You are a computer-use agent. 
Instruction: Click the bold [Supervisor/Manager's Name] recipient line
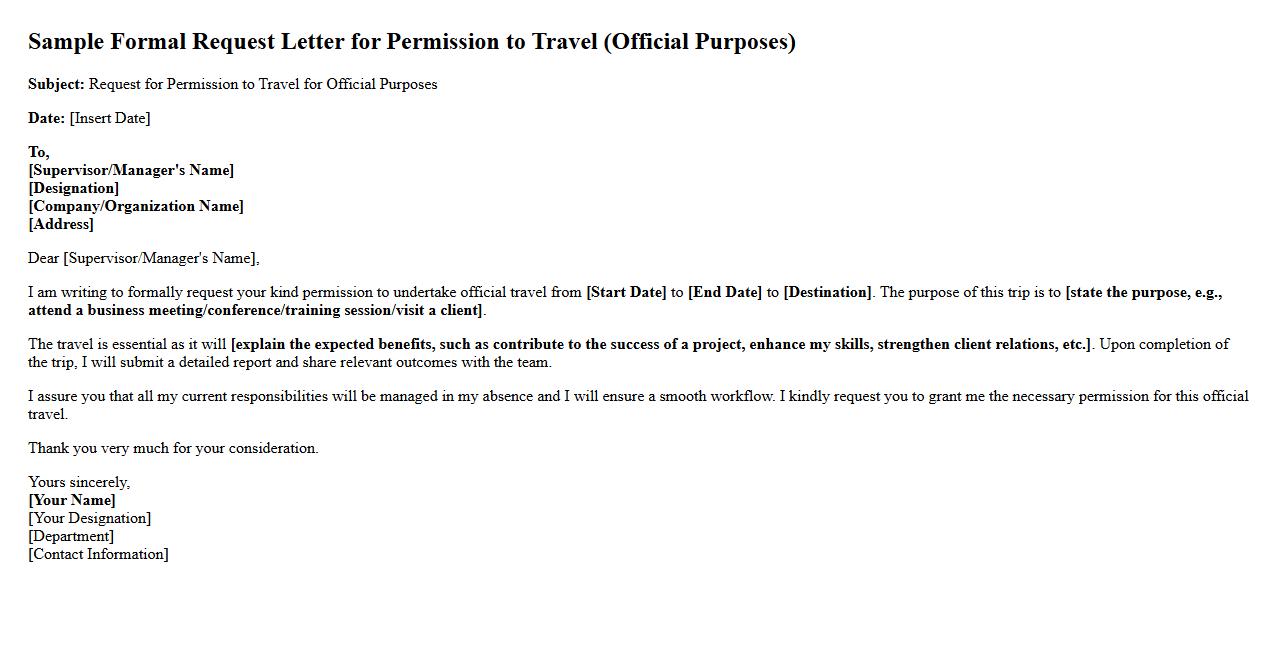click(131, 170)
